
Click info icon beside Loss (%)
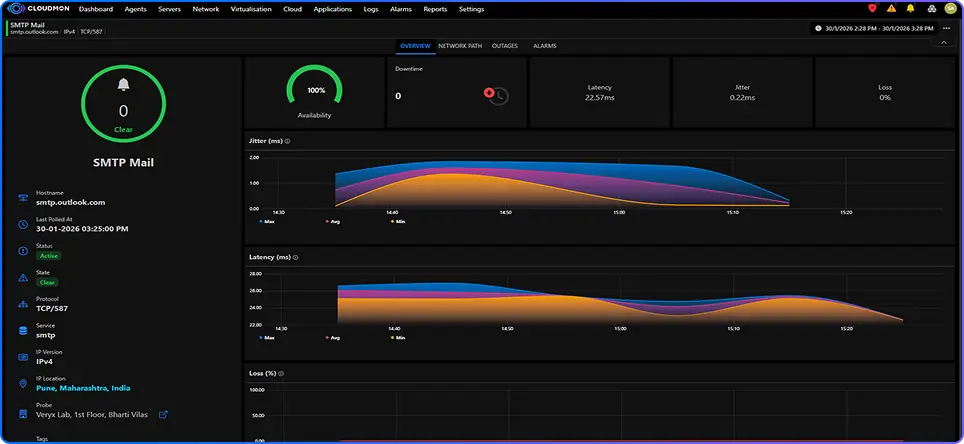(x=282, y=373)
